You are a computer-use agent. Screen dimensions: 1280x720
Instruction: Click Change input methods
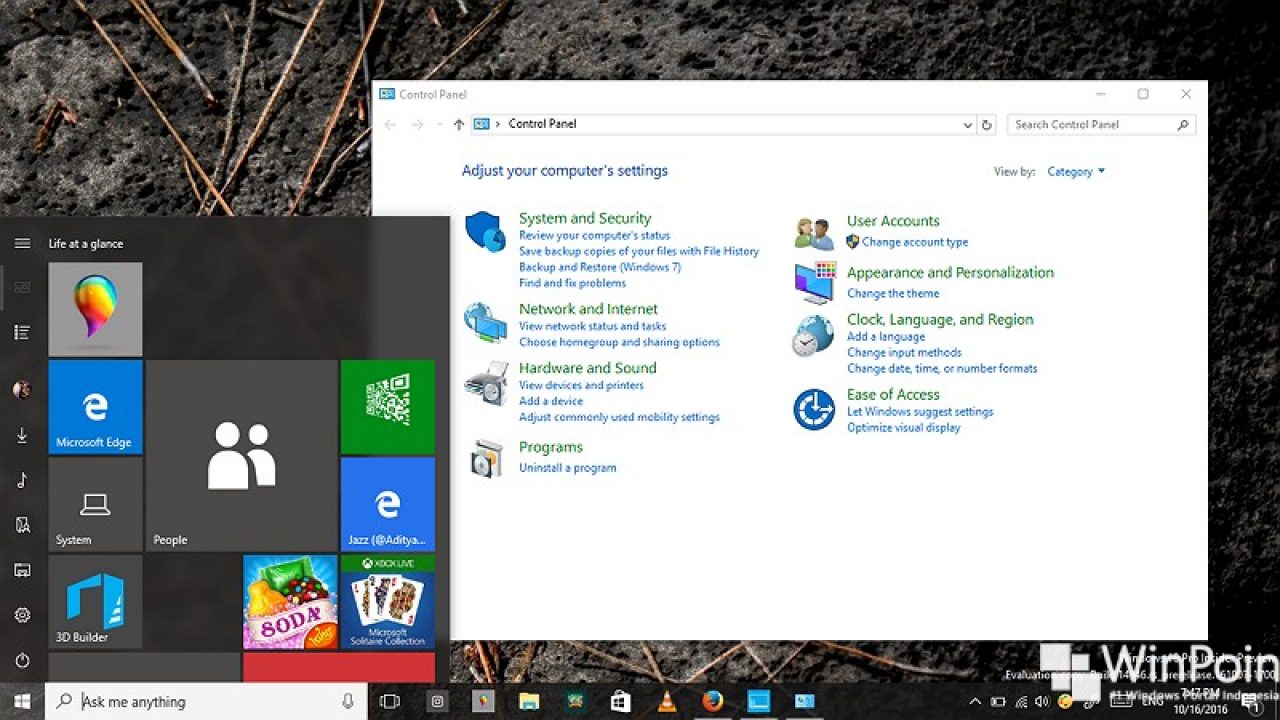(904, 353)
